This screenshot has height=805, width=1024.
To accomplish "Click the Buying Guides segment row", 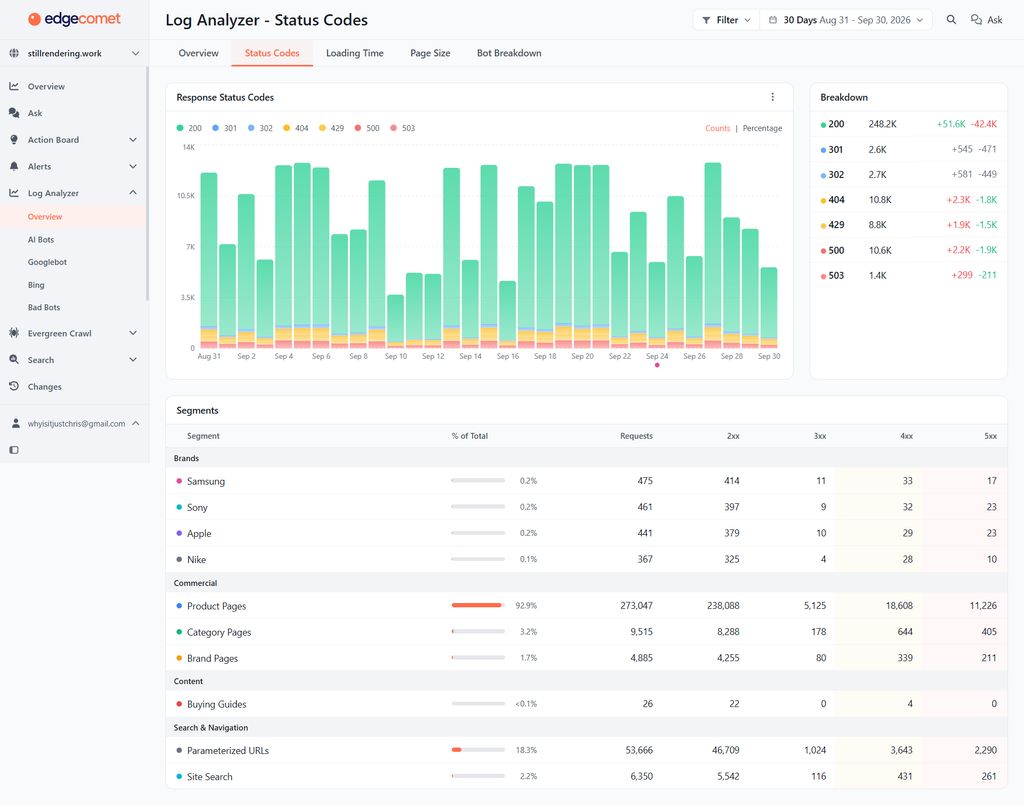I will point(586,704).
